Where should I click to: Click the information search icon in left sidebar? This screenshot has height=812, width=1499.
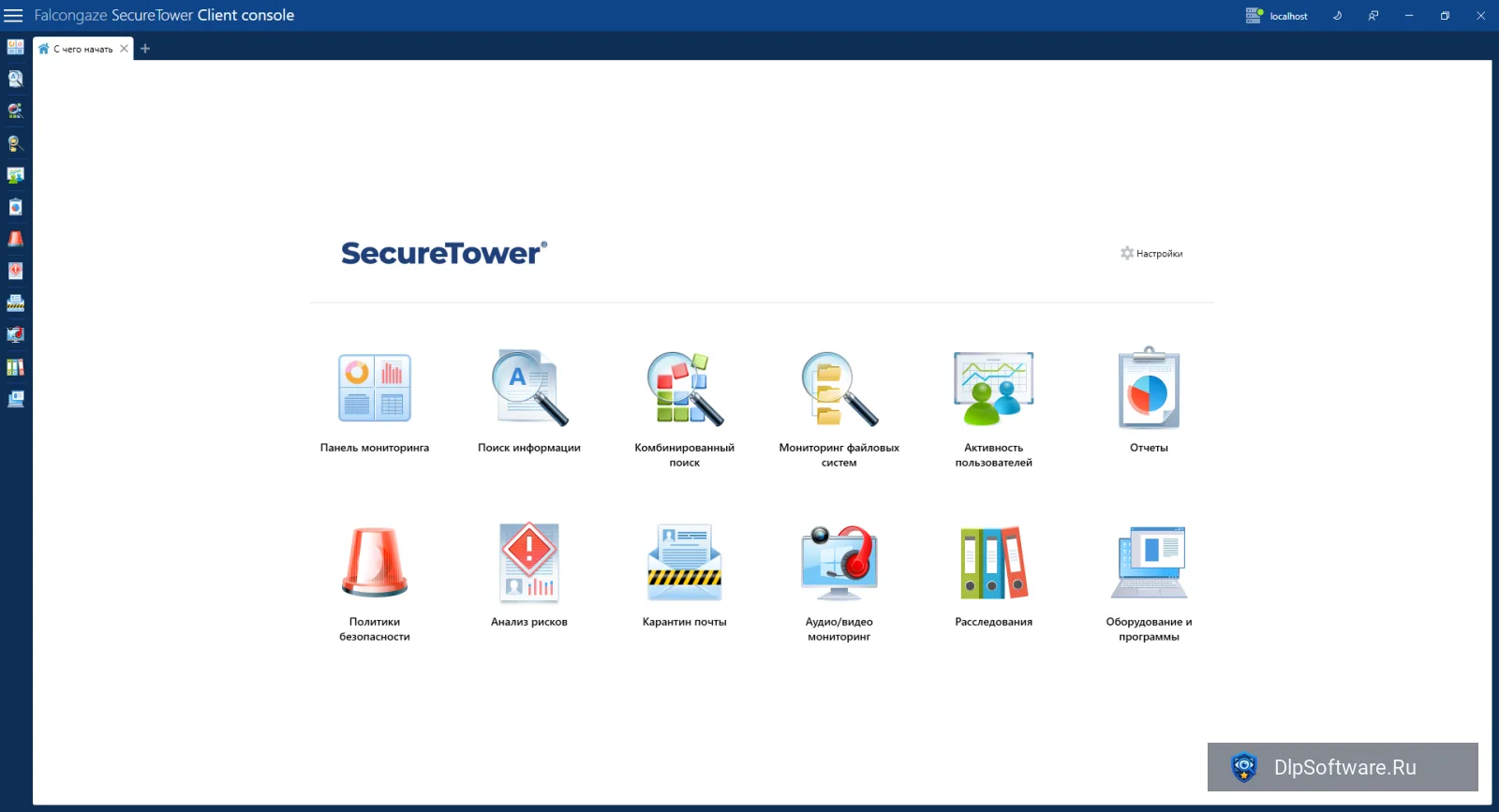tap(16, 79)
